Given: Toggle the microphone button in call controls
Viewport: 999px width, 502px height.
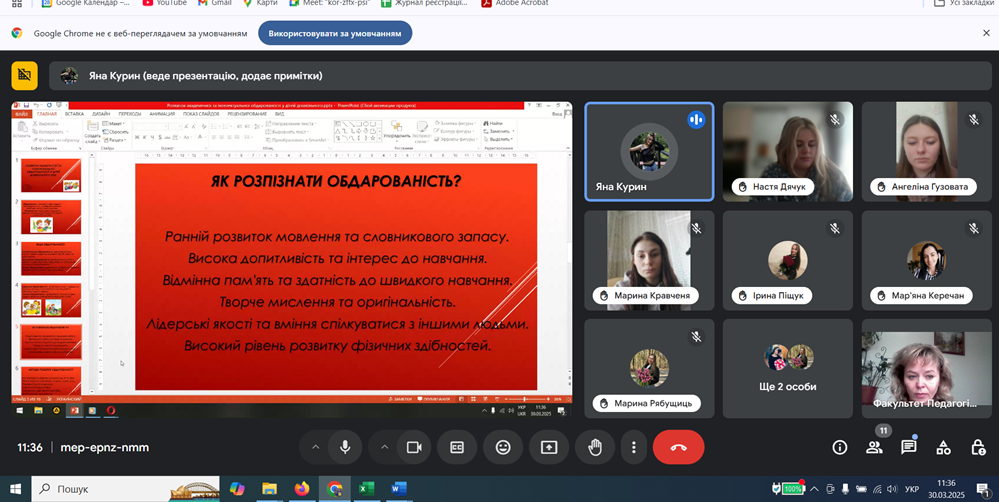Looking at the screenshot, I should (345, 447).
